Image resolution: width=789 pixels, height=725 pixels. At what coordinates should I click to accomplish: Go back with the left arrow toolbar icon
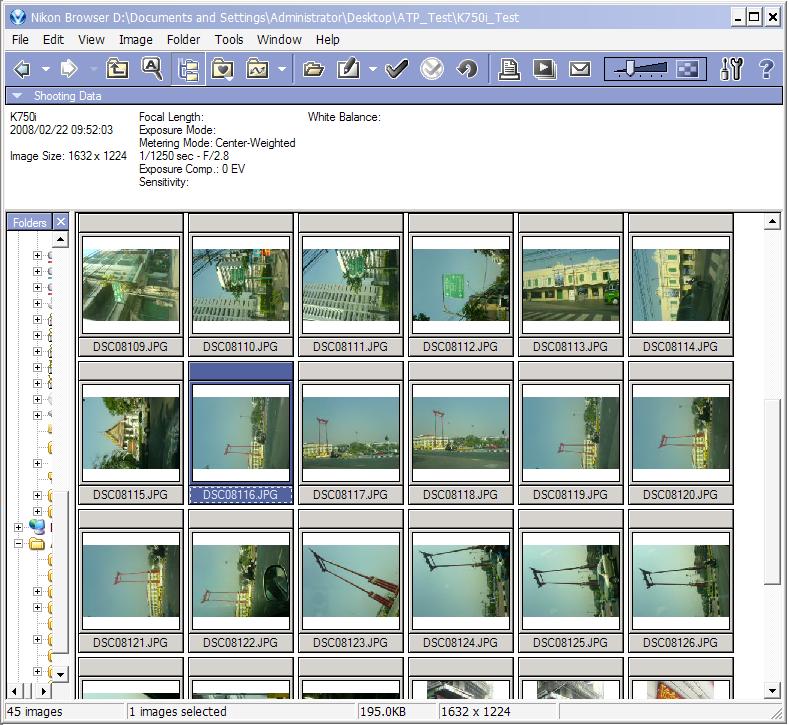pyautogui.click(x=22, y=69)
